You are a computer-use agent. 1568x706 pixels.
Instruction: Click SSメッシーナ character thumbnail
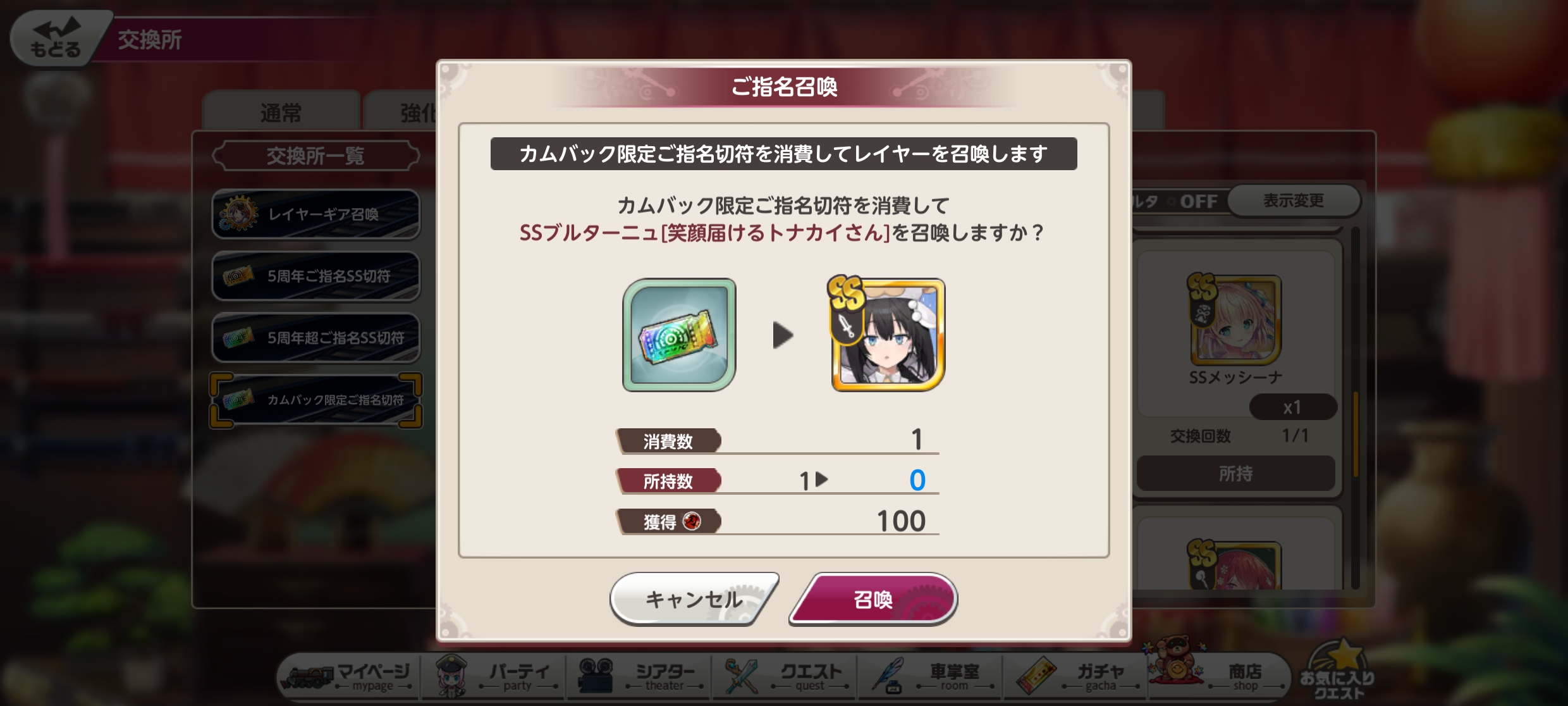coord(1235,319)
